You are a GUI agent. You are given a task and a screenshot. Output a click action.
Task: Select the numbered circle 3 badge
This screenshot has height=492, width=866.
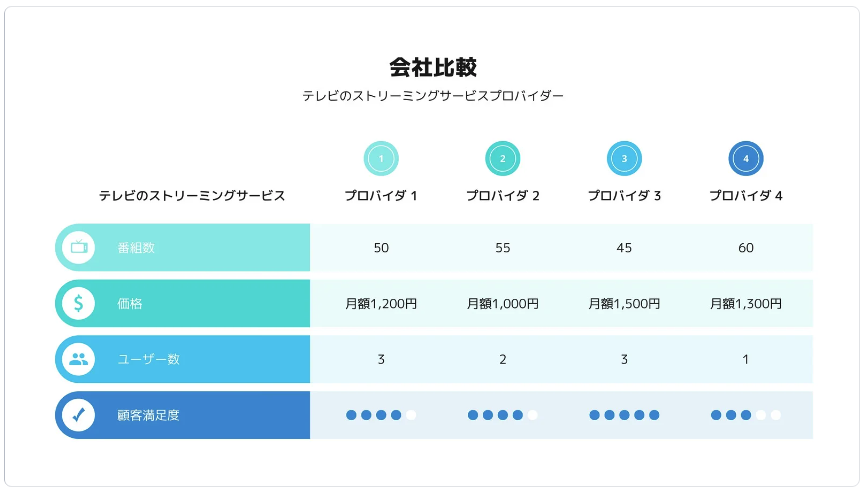pyautogui.click(x=624, y=158)
